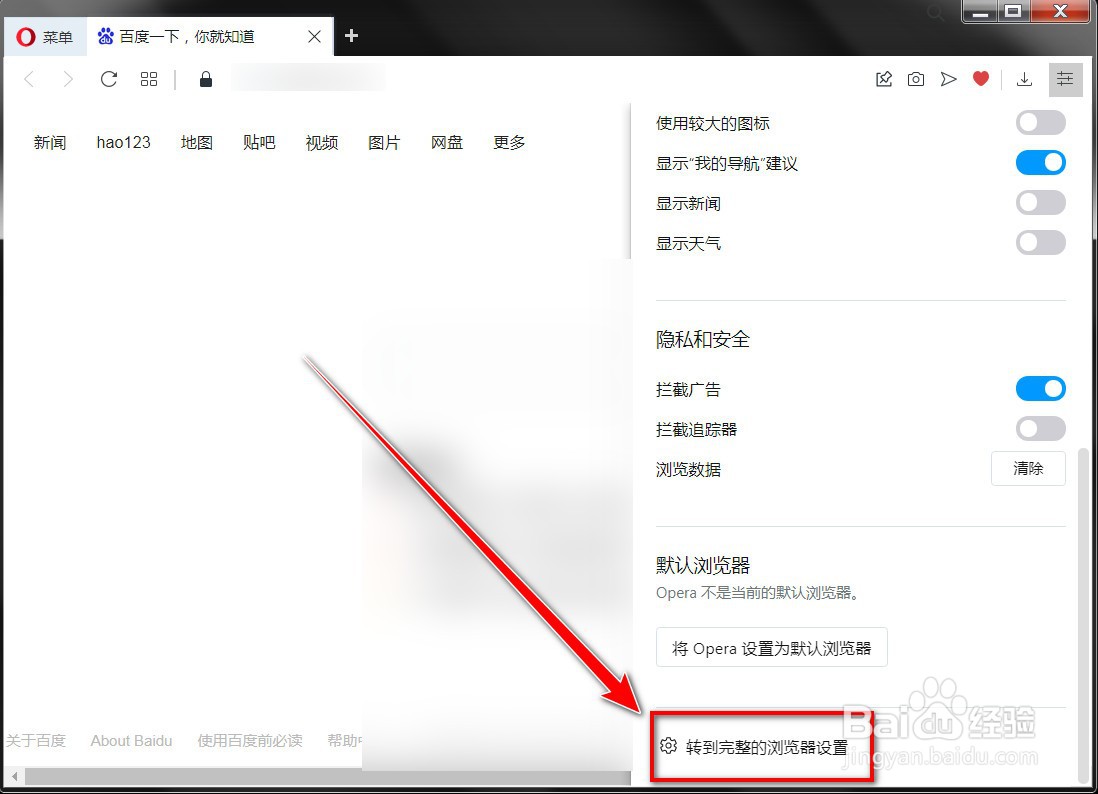Click the 隐私和安全 section heading
Viewport: 1098px width, 794px height.
click(703, 340)
